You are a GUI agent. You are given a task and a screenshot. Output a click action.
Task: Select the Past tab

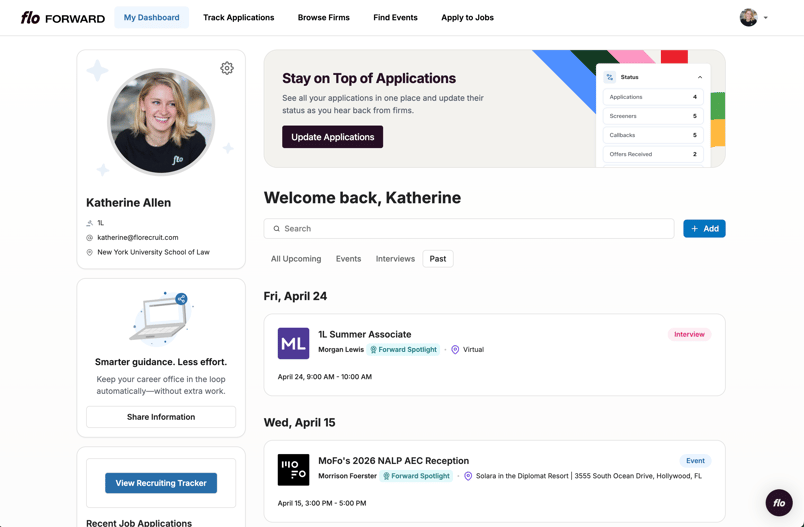coord(437,259)
